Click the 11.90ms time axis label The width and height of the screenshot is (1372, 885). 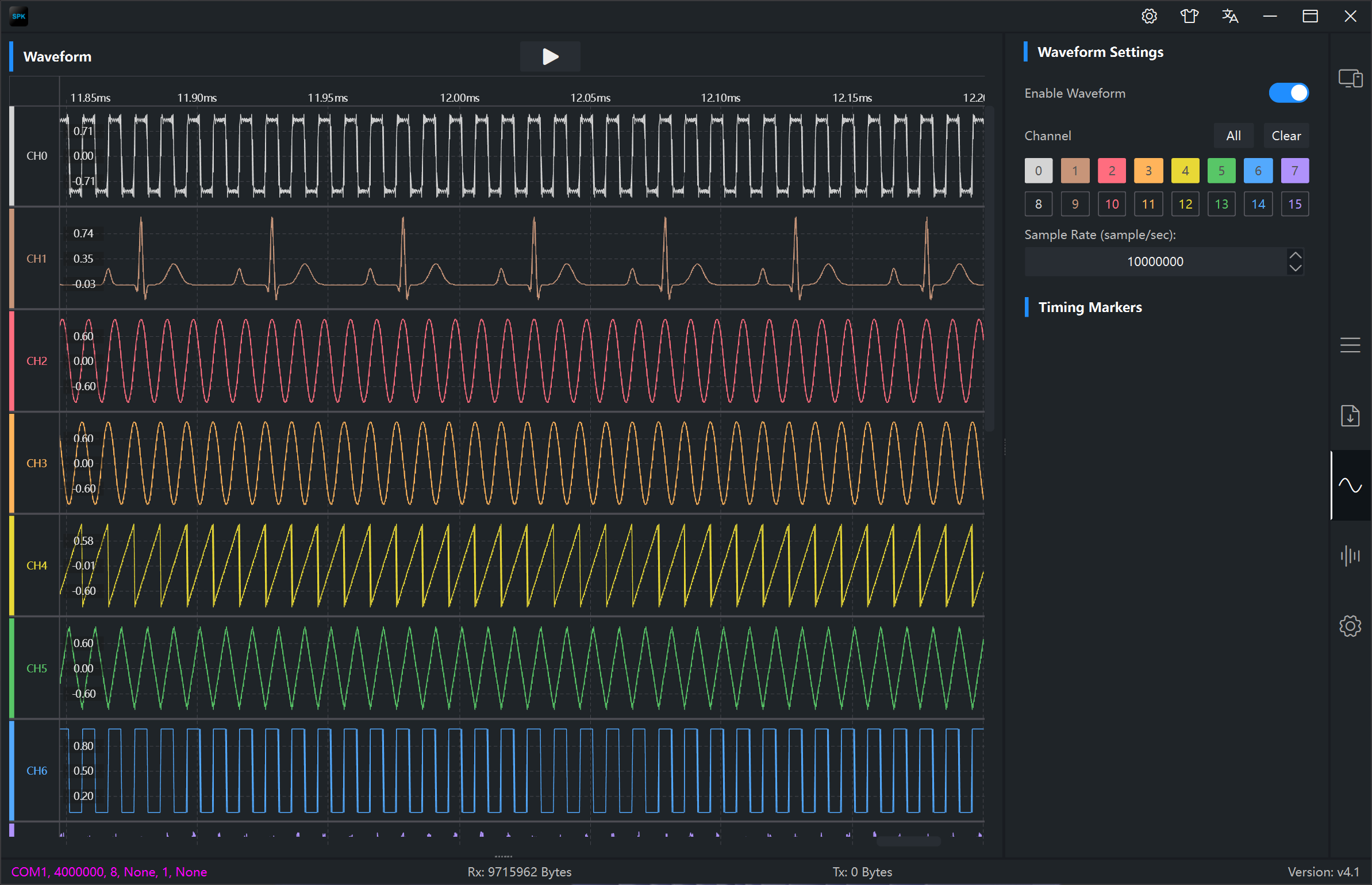tap(197, 98)
